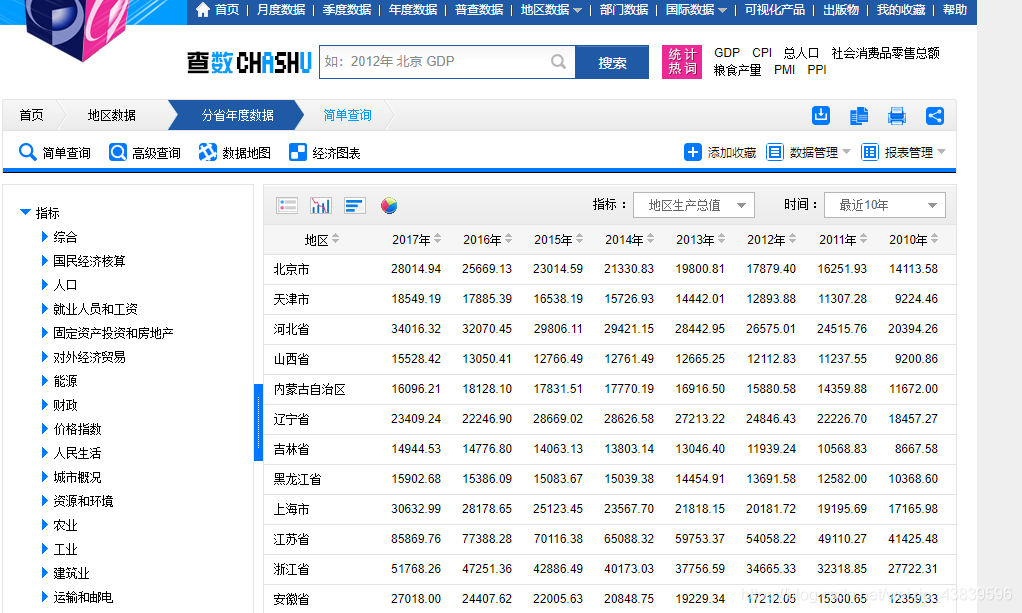Expand the 财政 tree node

(45, 404)
